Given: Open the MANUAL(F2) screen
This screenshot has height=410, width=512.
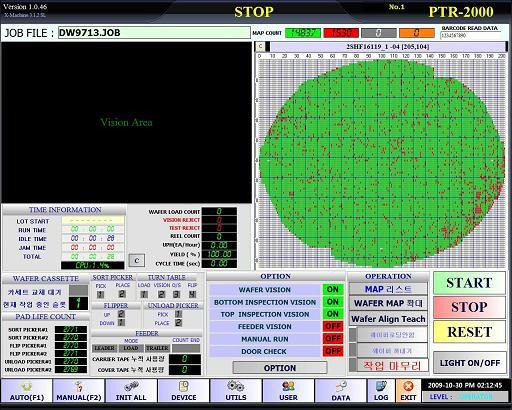Looking at the screenshot, I should pos(79,391).
